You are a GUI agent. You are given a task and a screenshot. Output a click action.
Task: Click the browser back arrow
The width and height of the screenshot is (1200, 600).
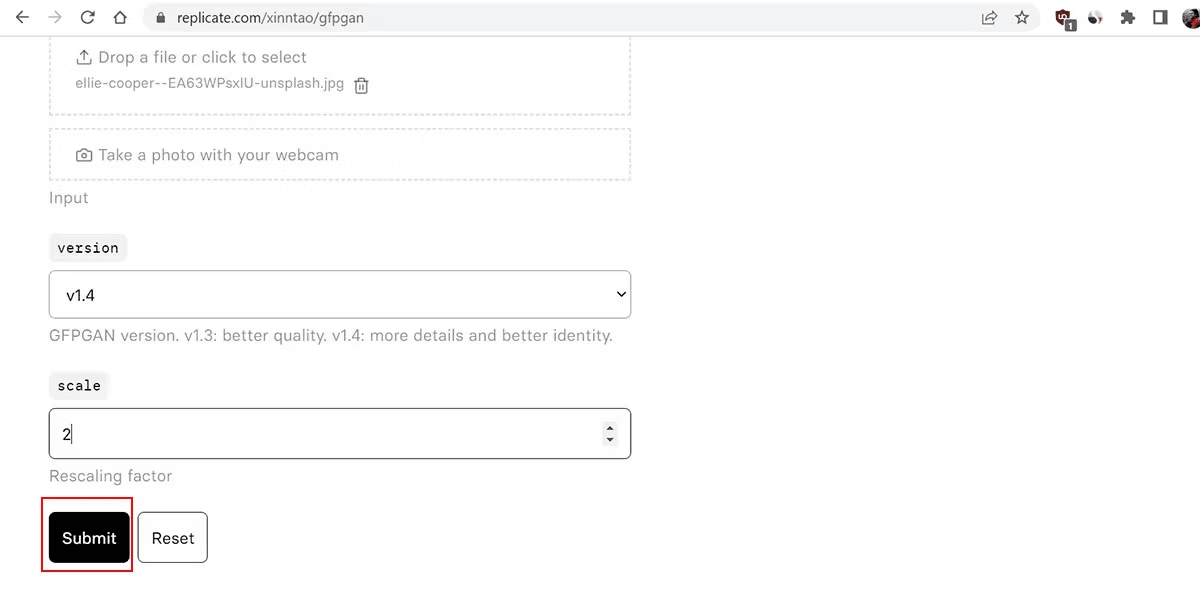coord(22,17)
